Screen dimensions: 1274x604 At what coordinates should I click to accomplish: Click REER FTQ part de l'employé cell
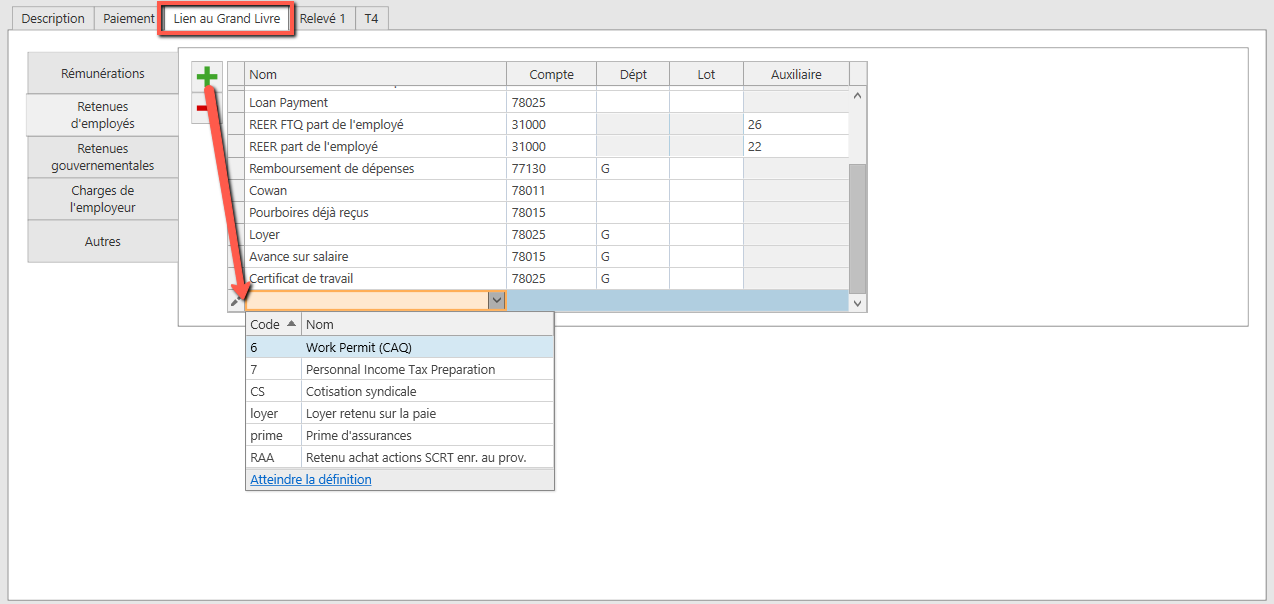376,124
